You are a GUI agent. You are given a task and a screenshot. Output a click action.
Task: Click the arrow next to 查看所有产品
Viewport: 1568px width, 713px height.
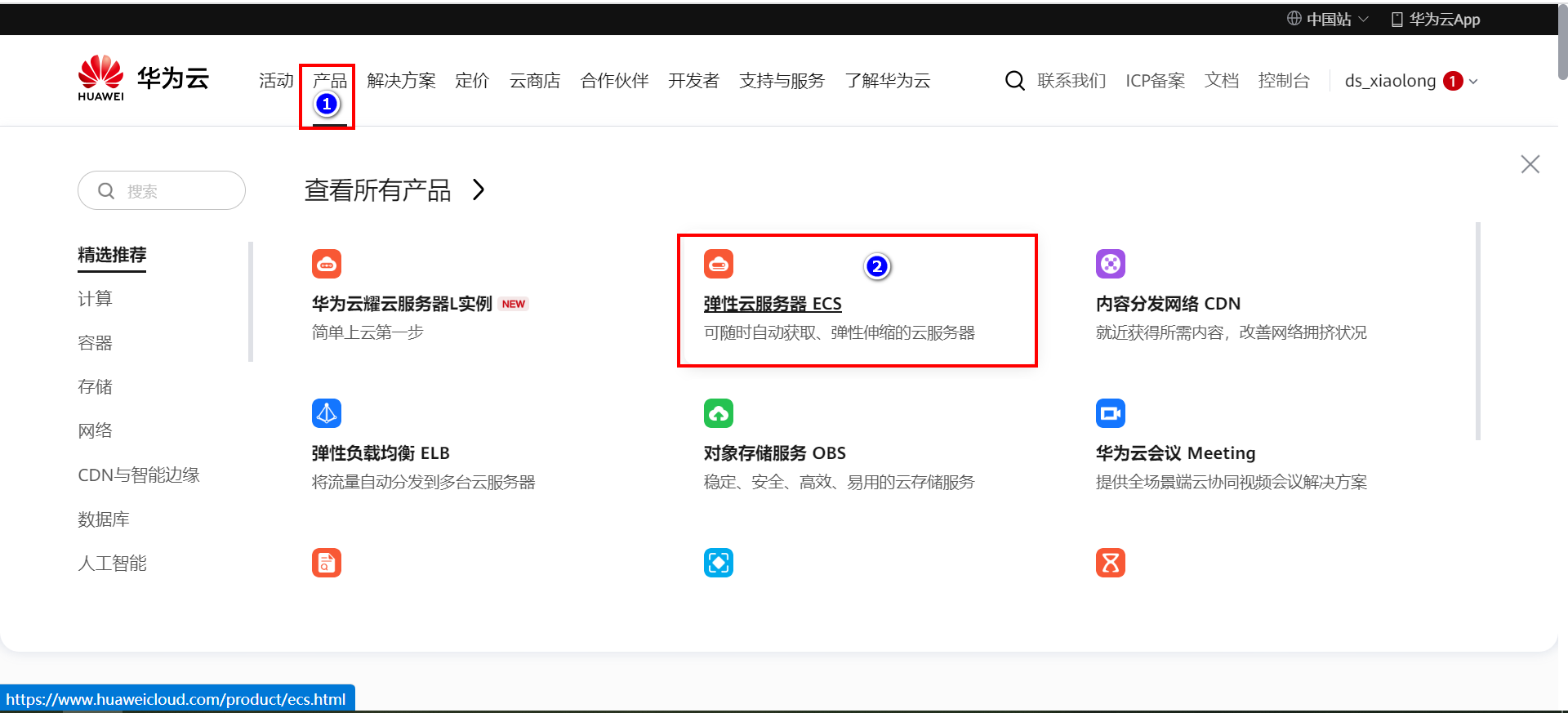click(x=479, y=190)
